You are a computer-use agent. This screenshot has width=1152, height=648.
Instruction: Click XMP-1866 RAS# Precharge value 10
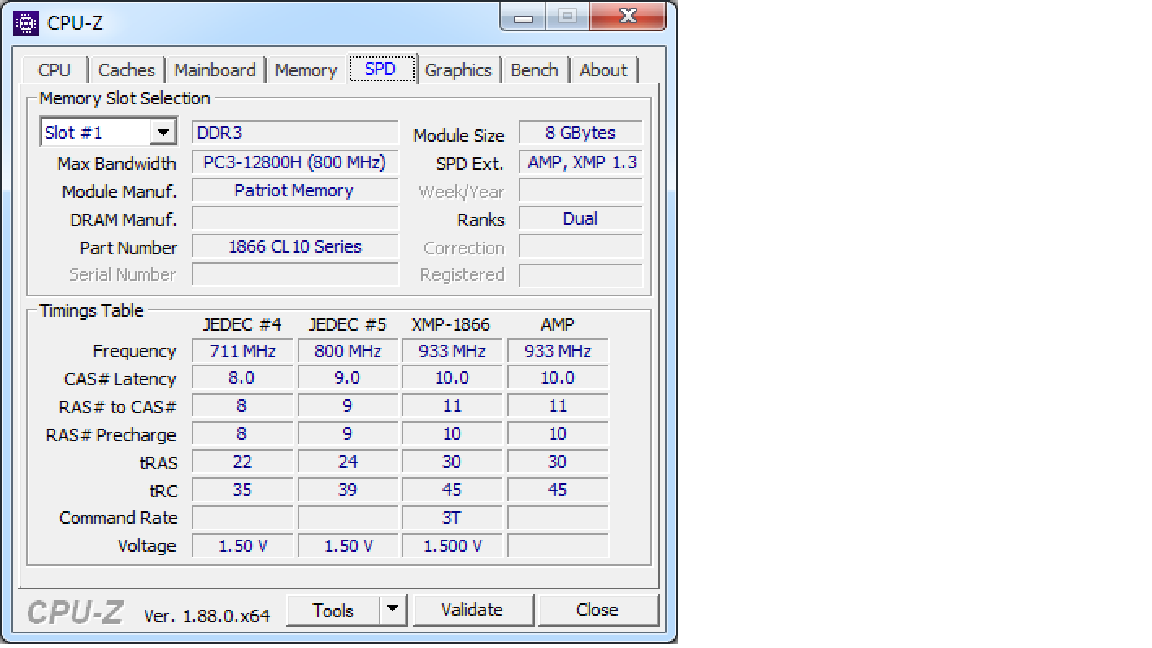[x=452, y=434]
